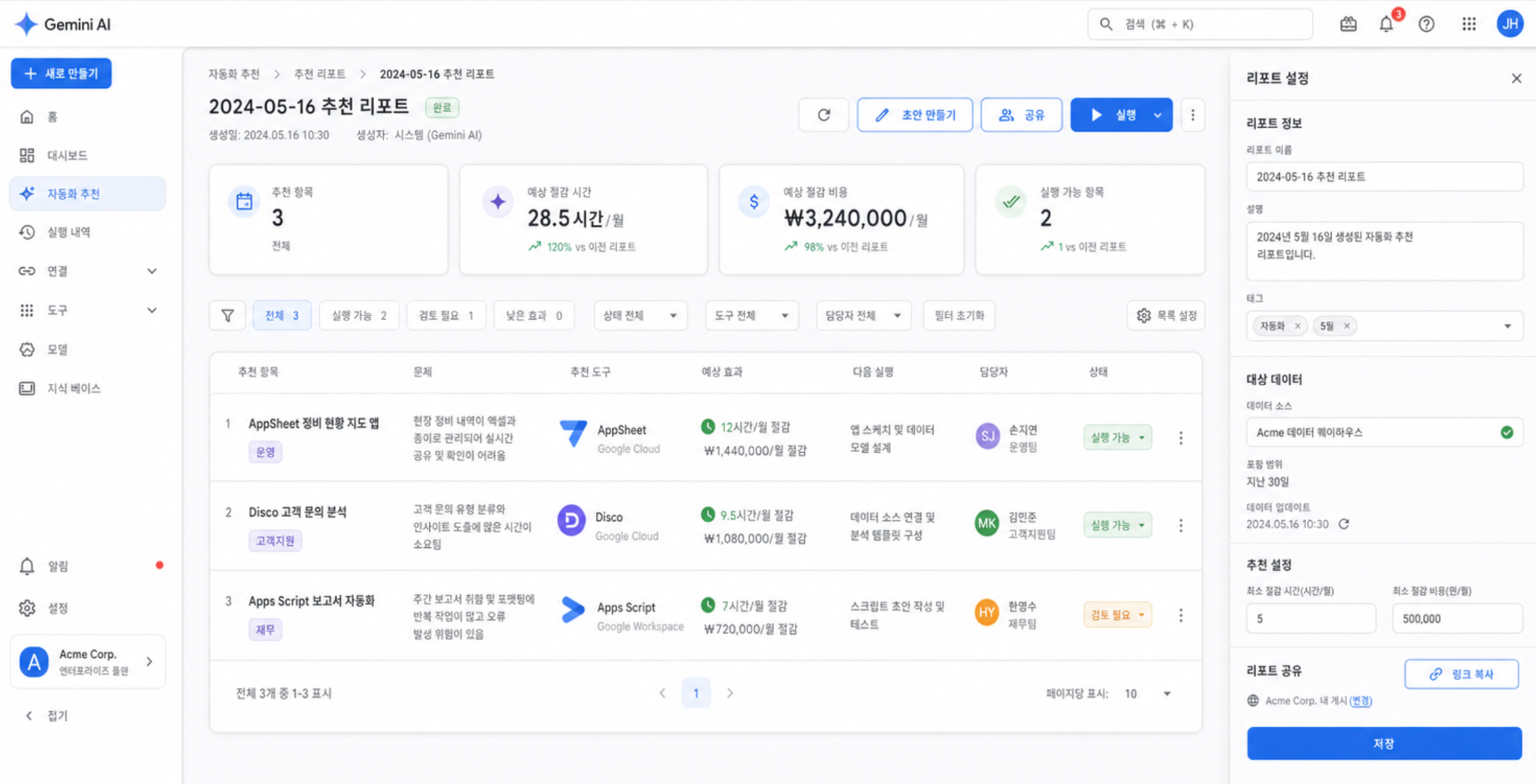Click the JH user avatar

(x=1509, y=24)
